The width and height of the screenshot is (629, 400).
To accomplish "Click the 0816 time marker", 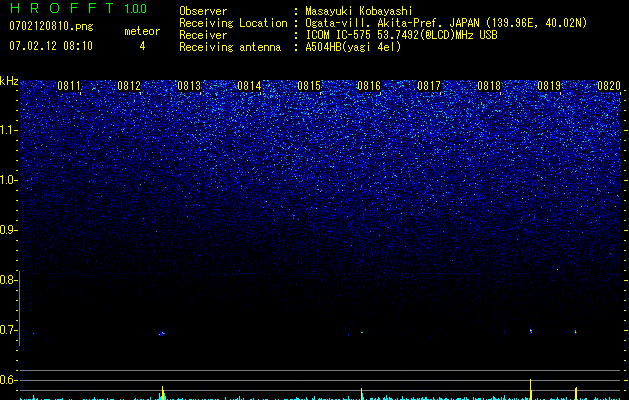I will (369, 86).
